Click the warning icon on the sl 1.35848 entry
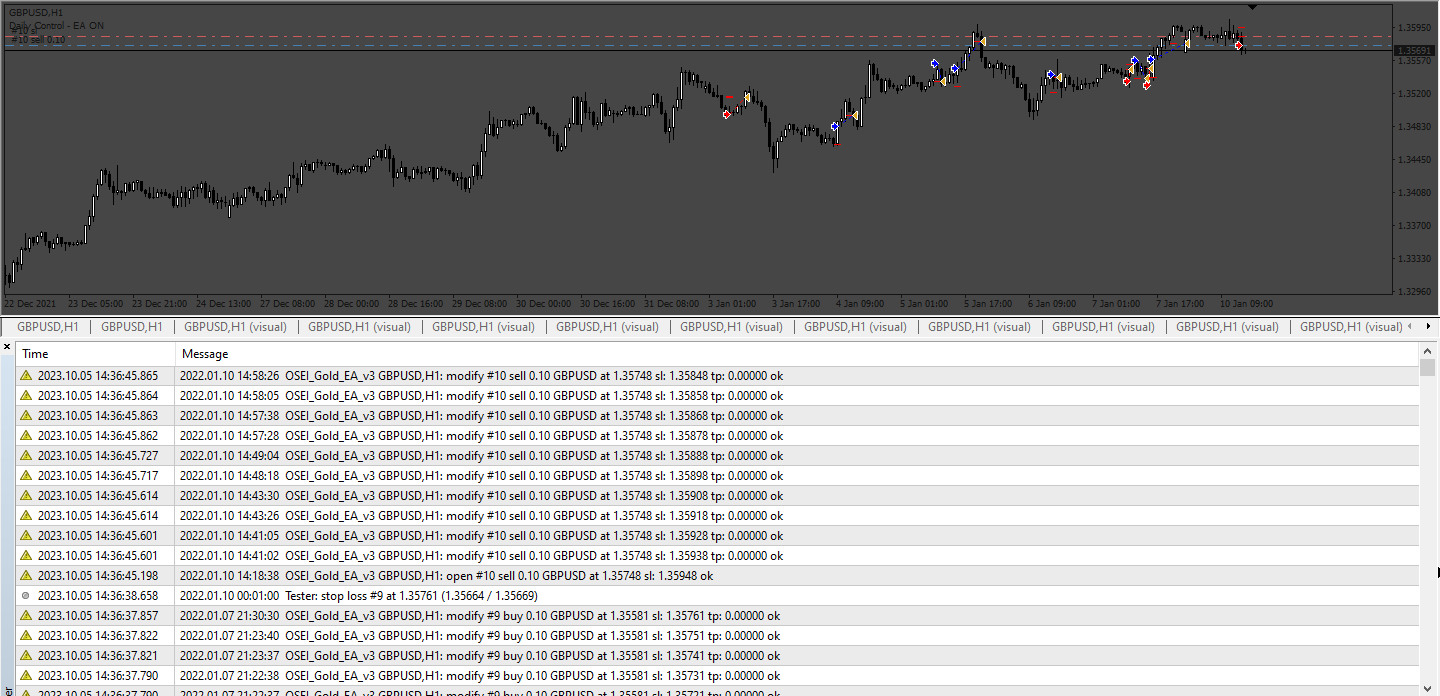1440x696 pixels. (x=26, y=376)
